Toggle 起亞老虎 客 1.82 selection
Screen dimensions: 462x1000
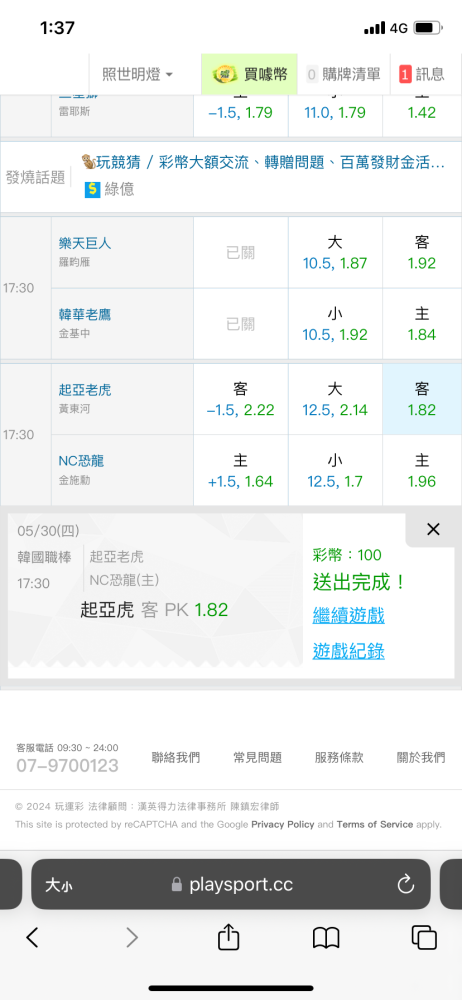click(422, 399)
